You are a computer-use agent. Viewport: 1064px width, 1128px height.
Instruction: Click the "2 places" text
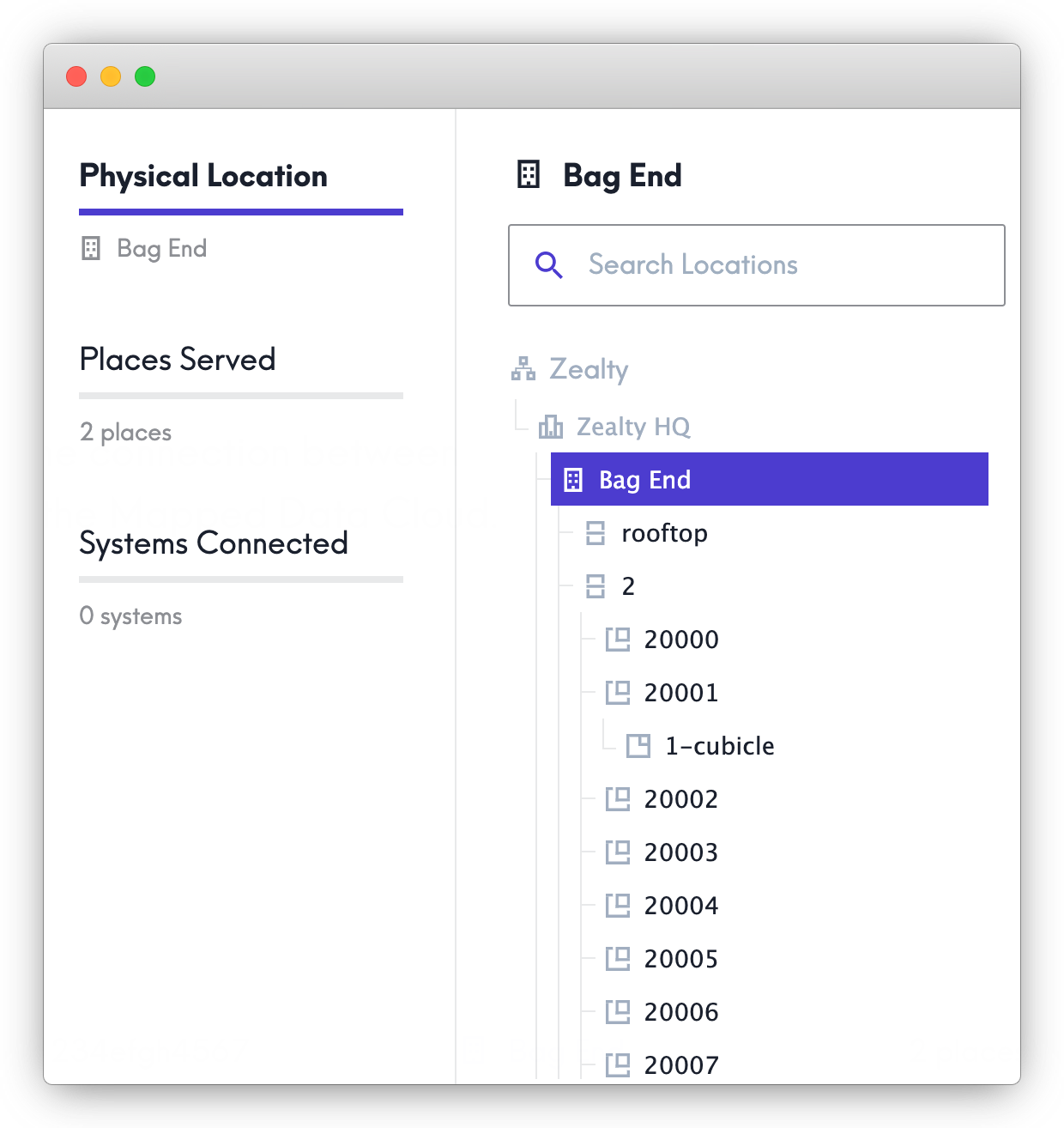click(x=125, y=433)
